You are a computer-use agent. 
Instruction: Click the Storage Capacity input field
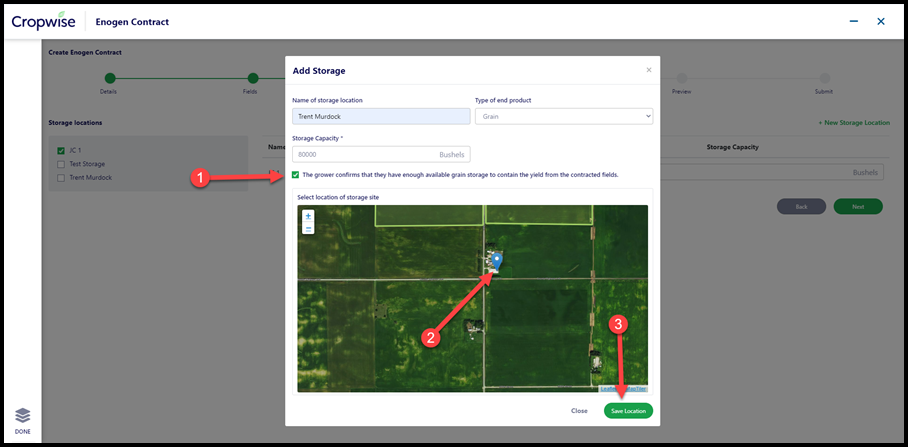click(x=382, y=155)
